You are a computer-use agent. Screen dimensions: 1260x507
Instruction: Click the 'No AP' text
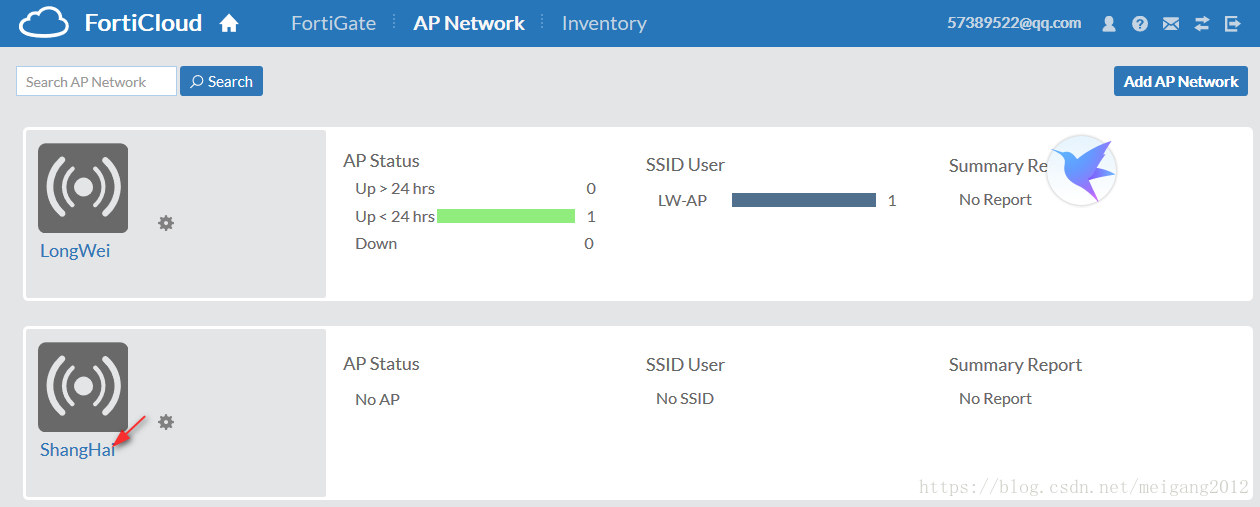coord(377,399)
